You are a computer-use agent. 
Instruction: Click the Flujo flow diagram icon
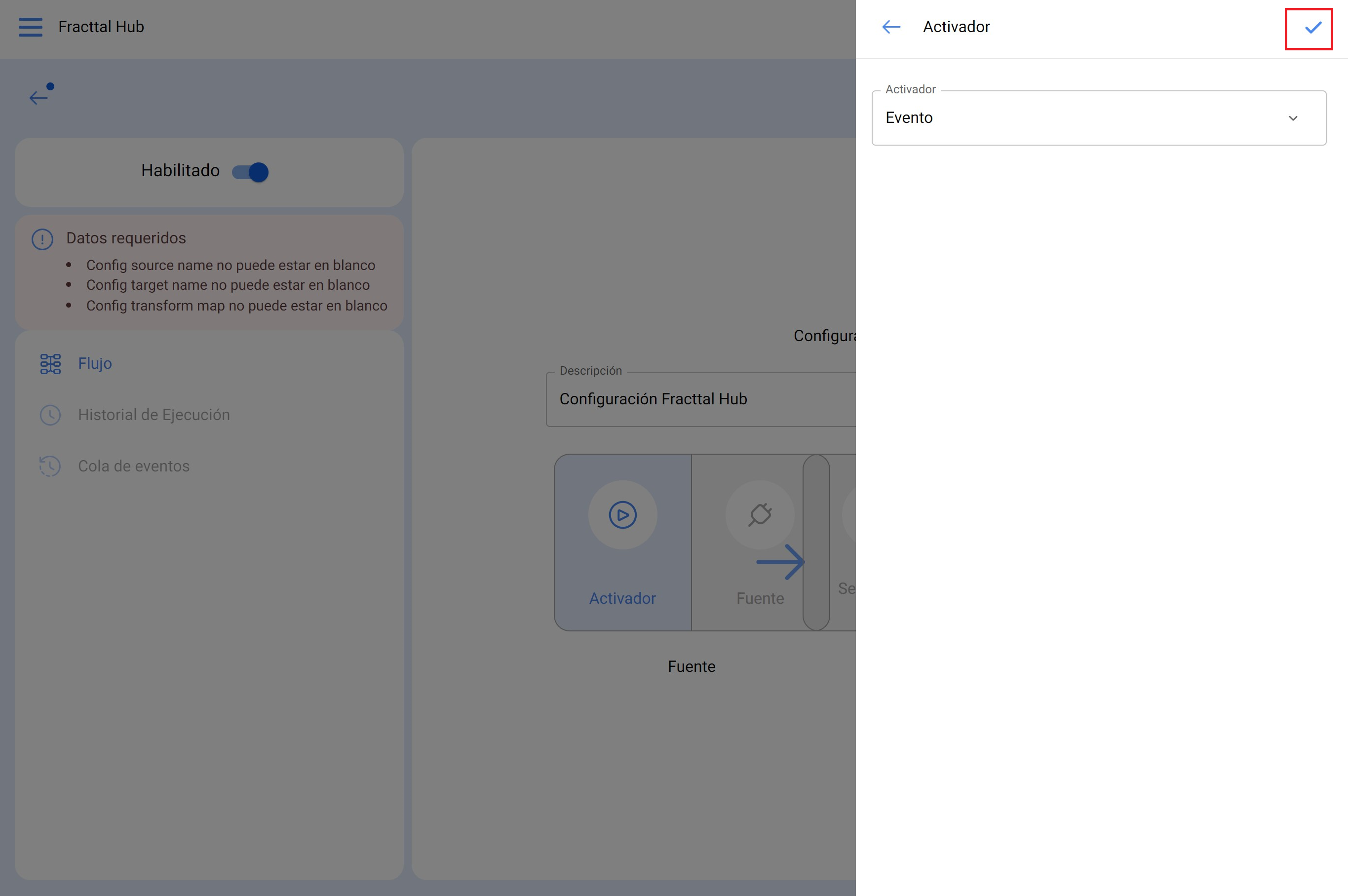click(50, 363)
